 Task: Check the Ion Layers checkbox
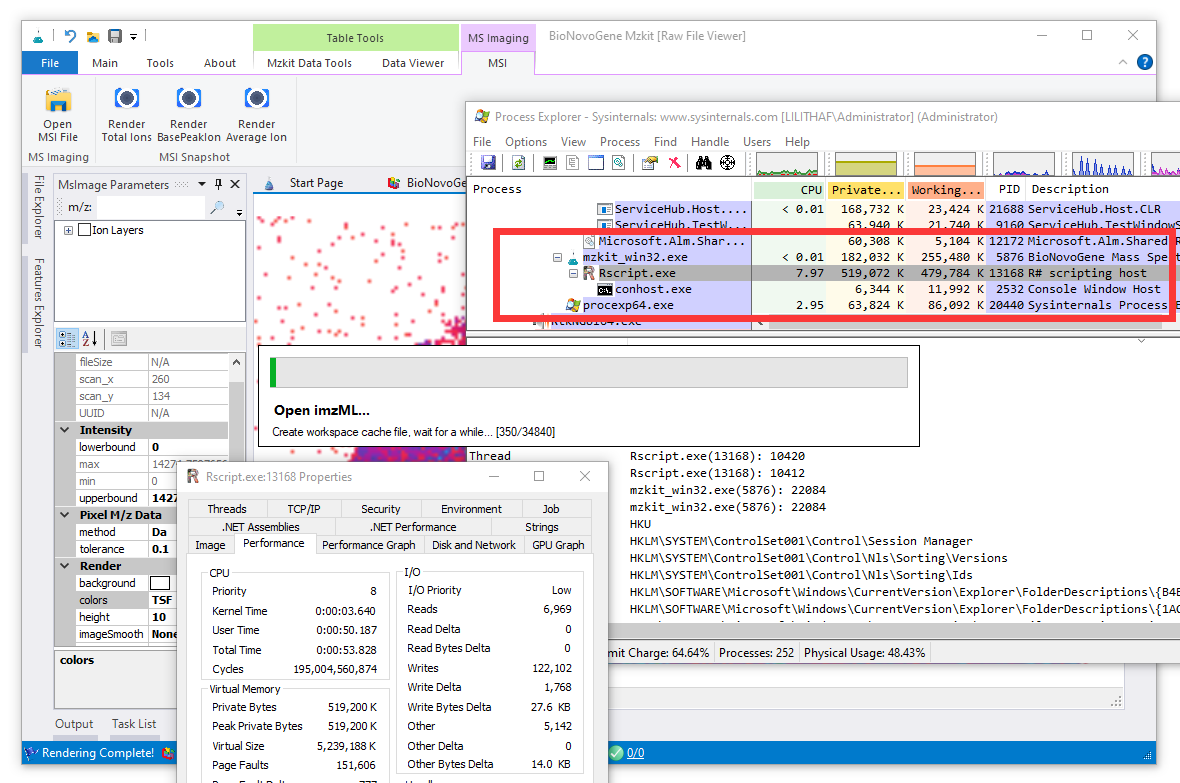(85, 231)
